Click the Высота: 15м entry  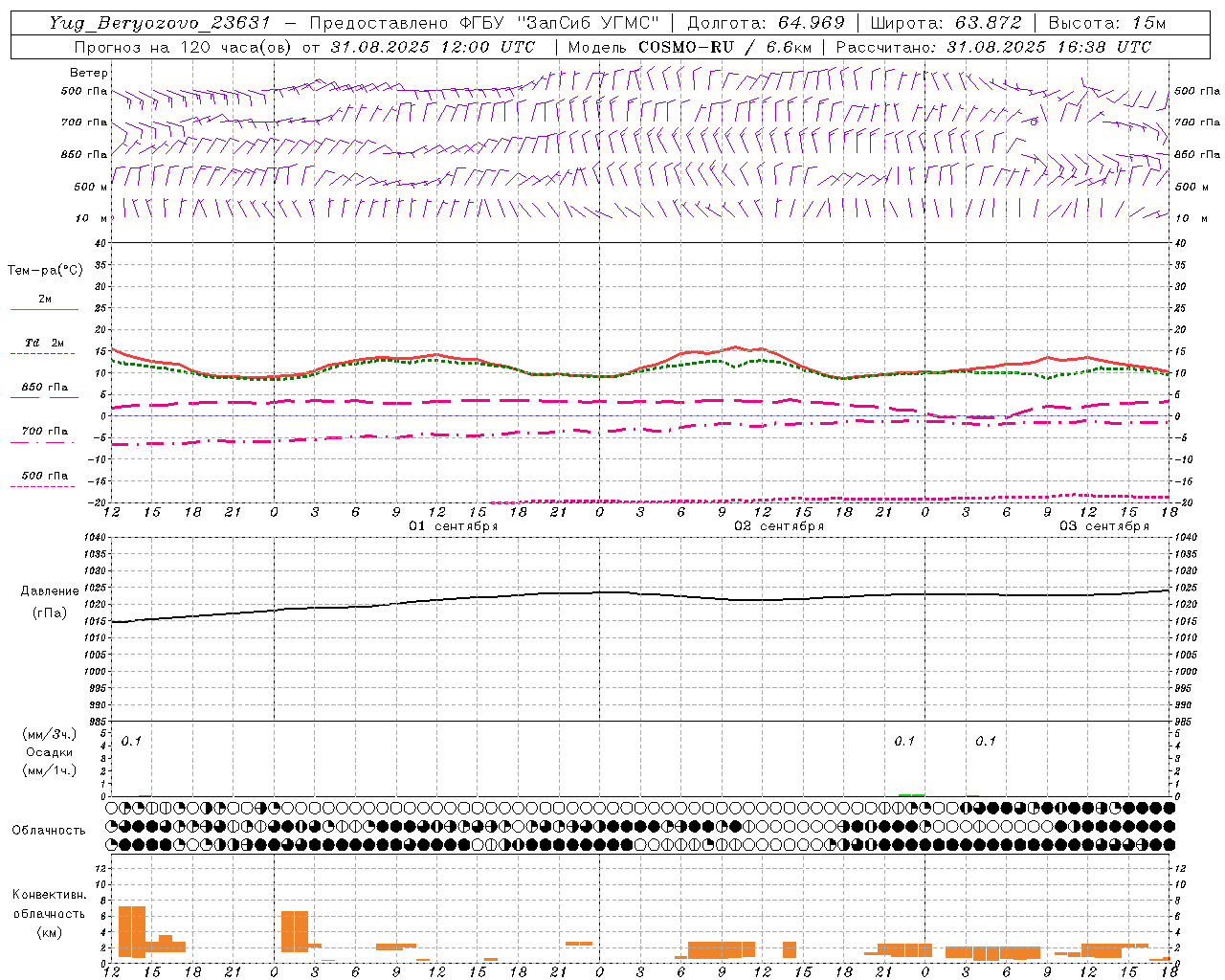tap(1107, 23)
